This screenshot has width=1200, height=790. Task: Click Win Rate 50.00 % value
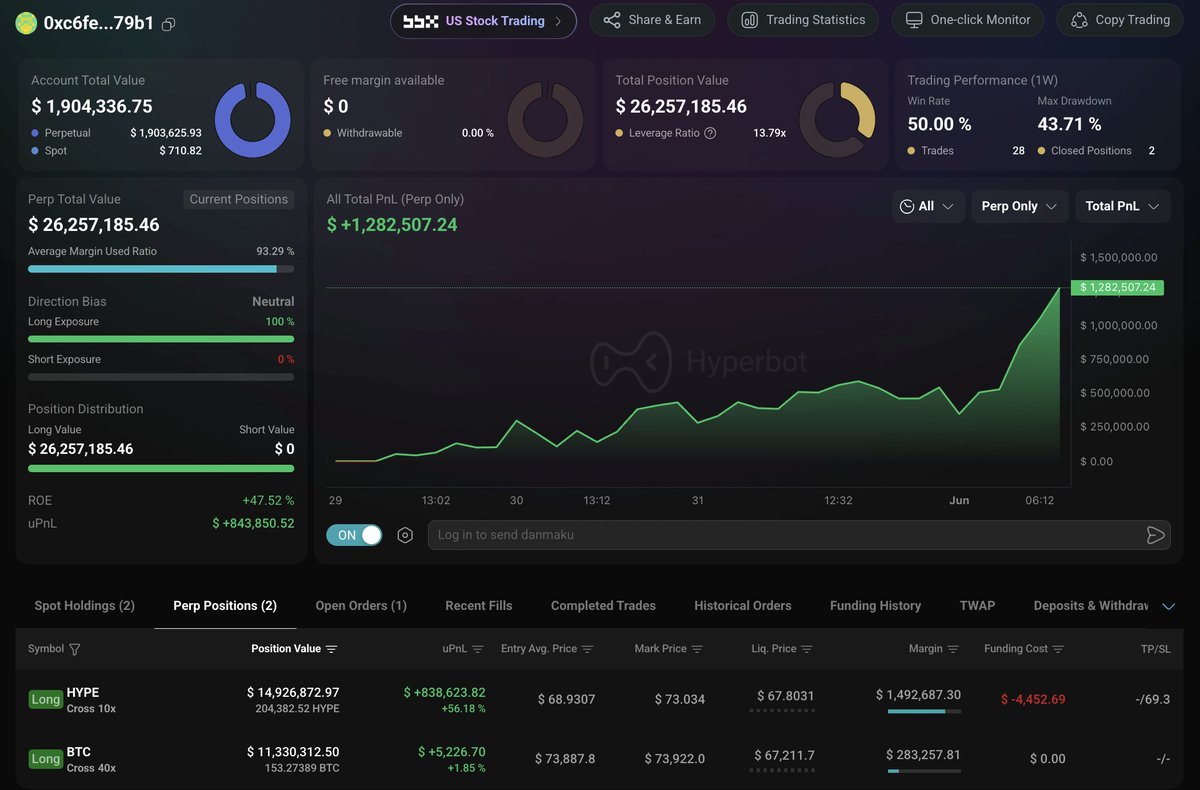pyautogui.click(x=939, y=124)
